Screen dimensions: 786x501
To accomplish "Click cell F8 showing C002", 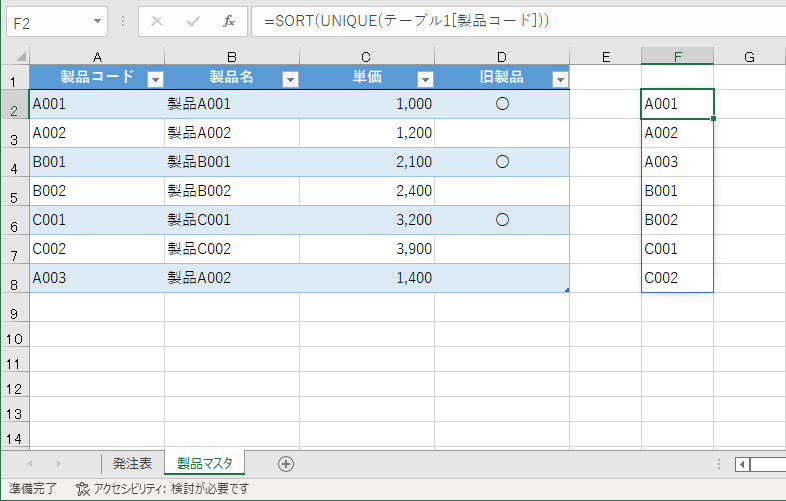I will [677, 278].
